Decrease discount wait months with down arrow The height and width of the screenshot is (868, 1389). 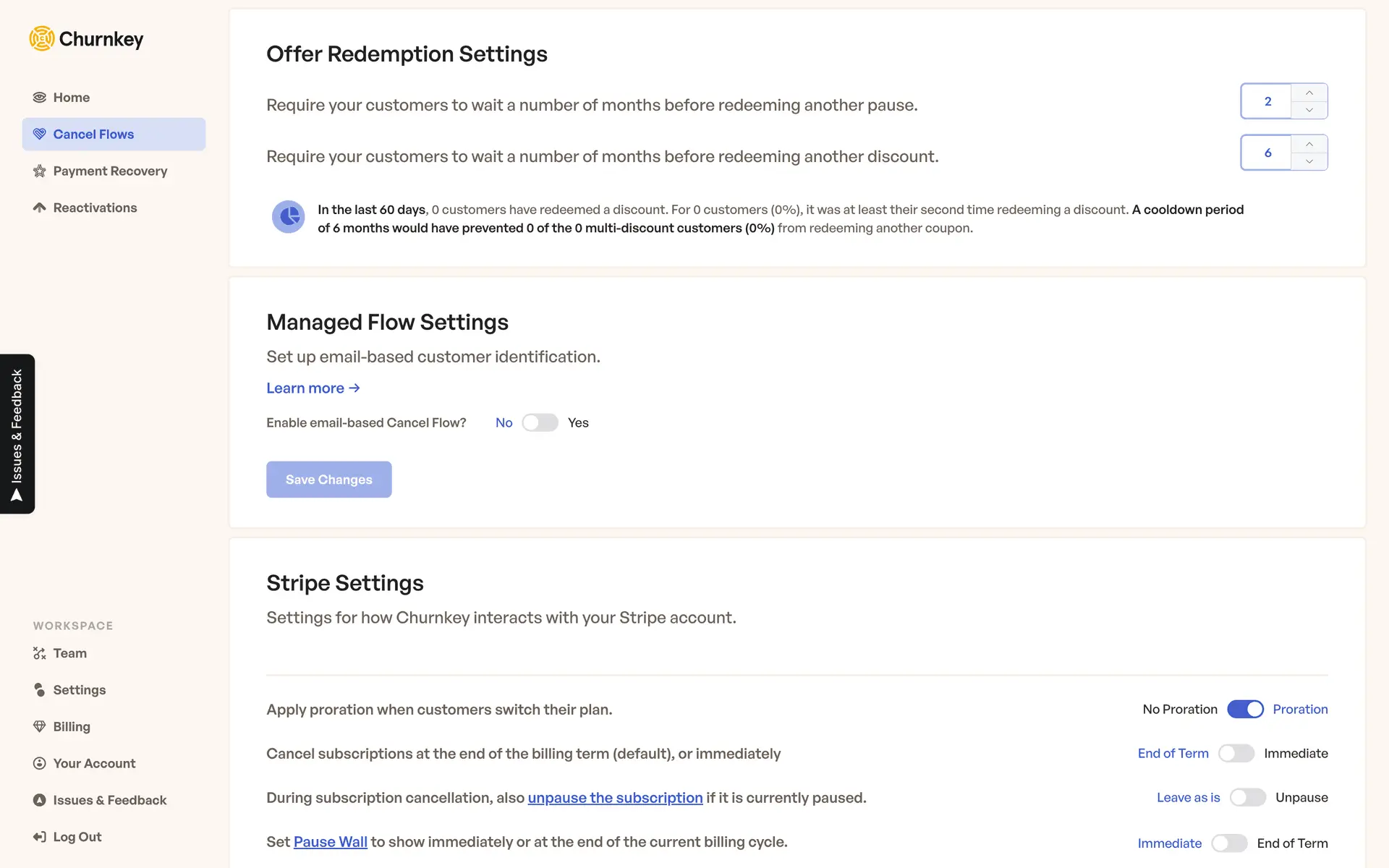pyautogui.click(x=1309, y=161)
